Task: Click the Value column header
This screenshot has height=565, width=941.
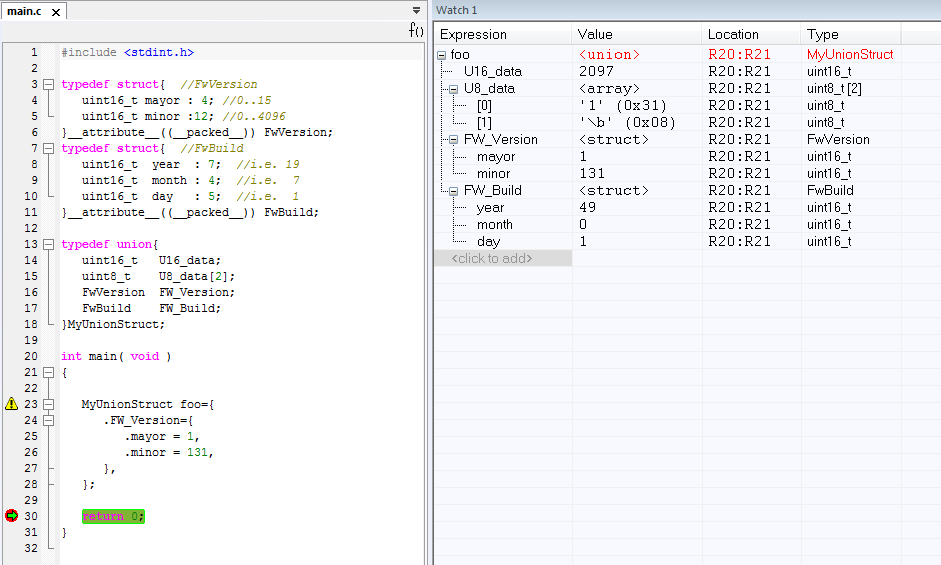Action: tap(636, 34)
